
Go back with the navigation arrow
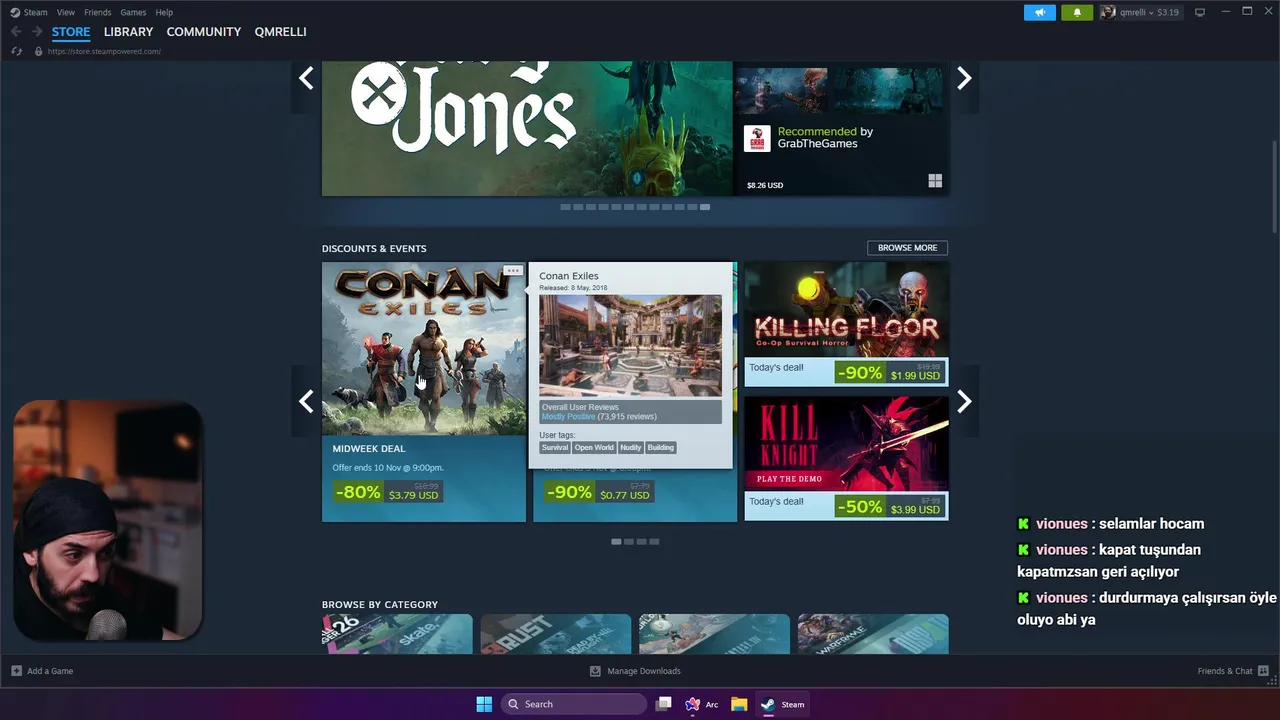(x=16, y=32)
